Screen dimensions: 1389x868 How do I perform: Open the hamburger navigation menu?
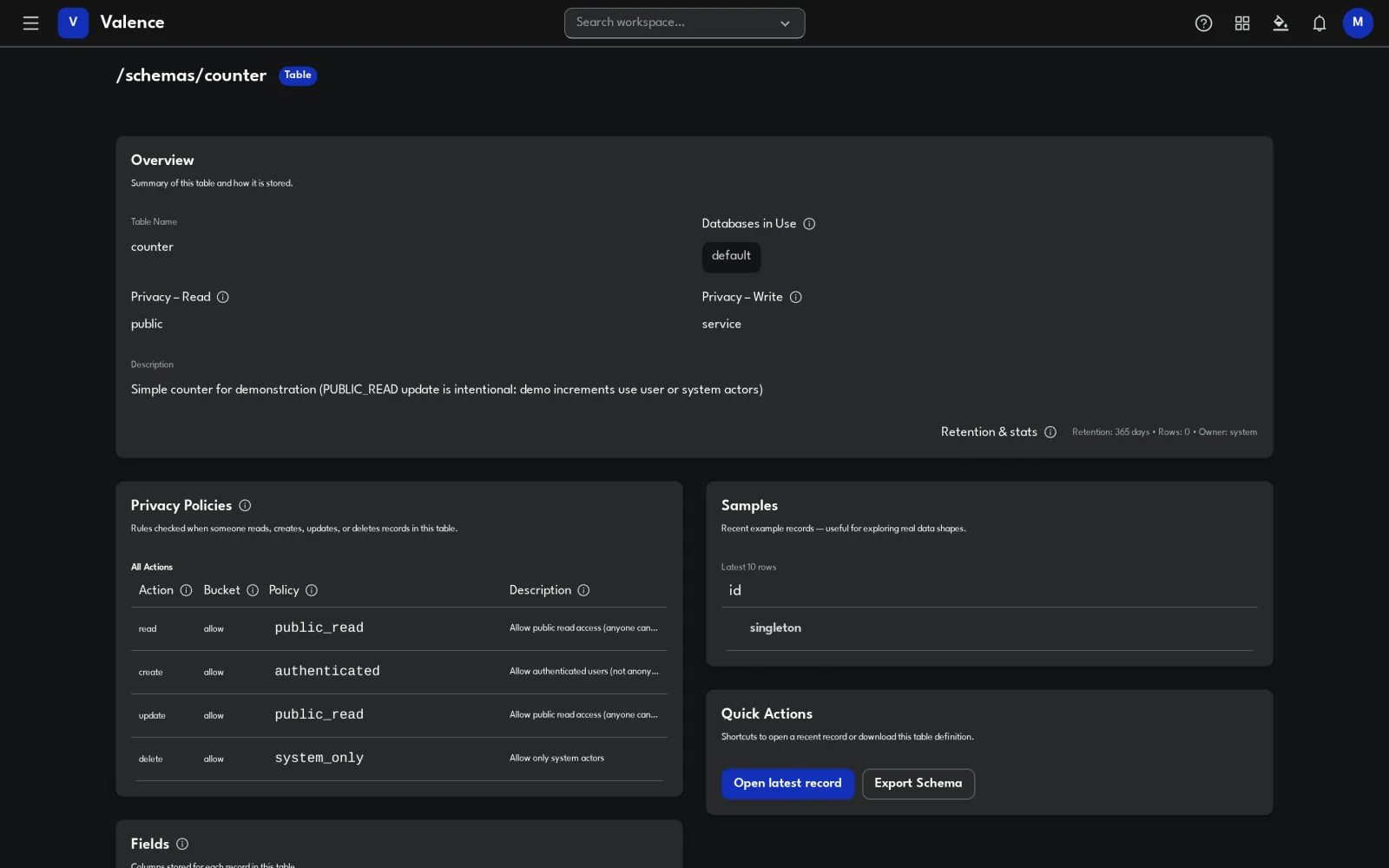point(31,23)
